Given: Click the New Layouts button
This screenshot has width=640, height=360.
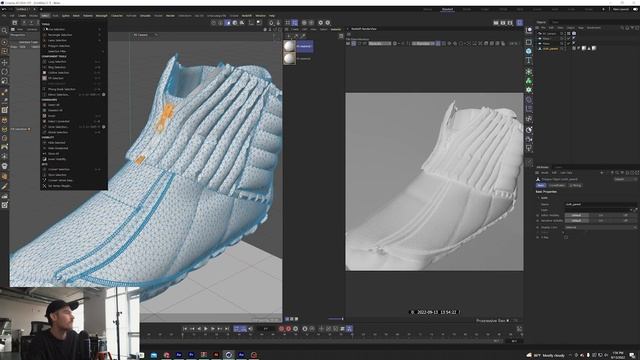Looking at the screenshot, I should click(x=621, y=9).
